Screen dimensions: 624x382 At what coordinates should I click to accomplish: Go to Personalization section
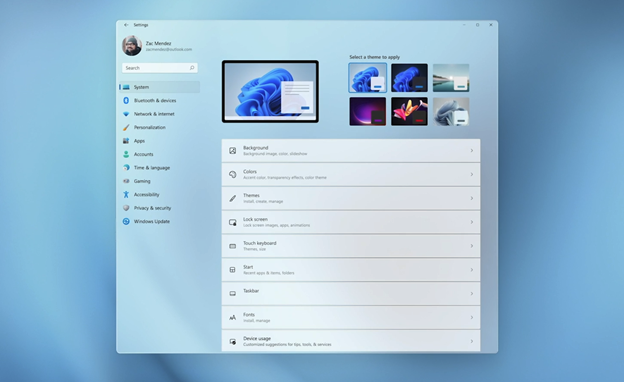click(x=159, y=127)
